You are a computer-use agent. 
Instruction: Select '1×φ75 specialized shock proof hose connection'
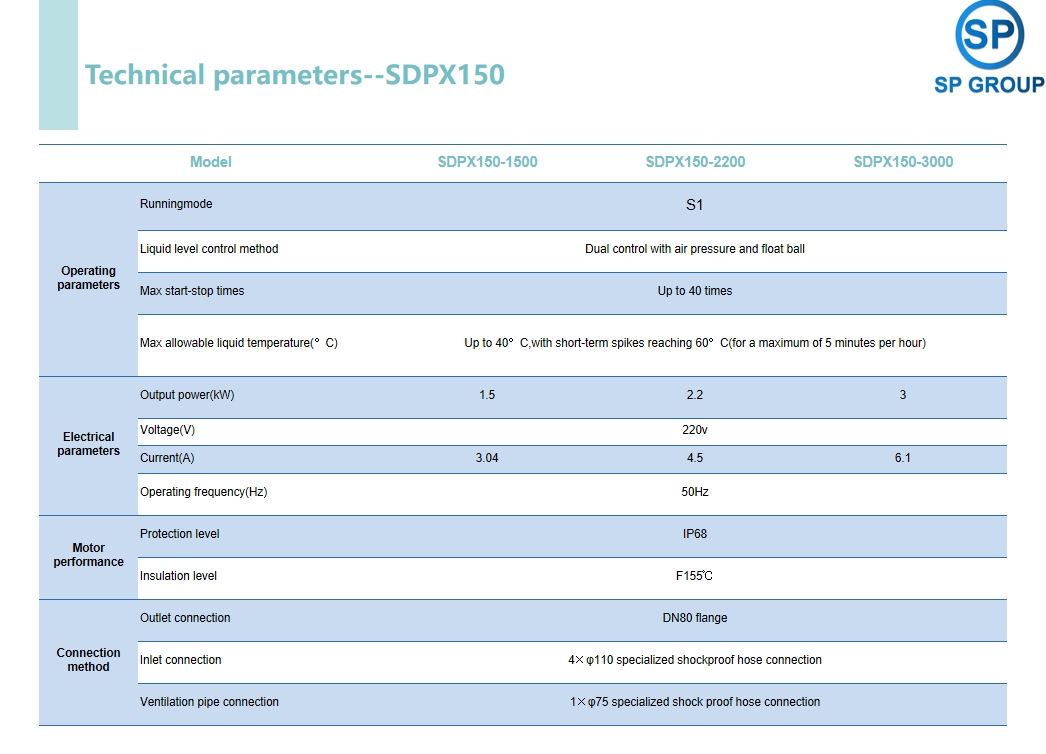click(694, 702)
